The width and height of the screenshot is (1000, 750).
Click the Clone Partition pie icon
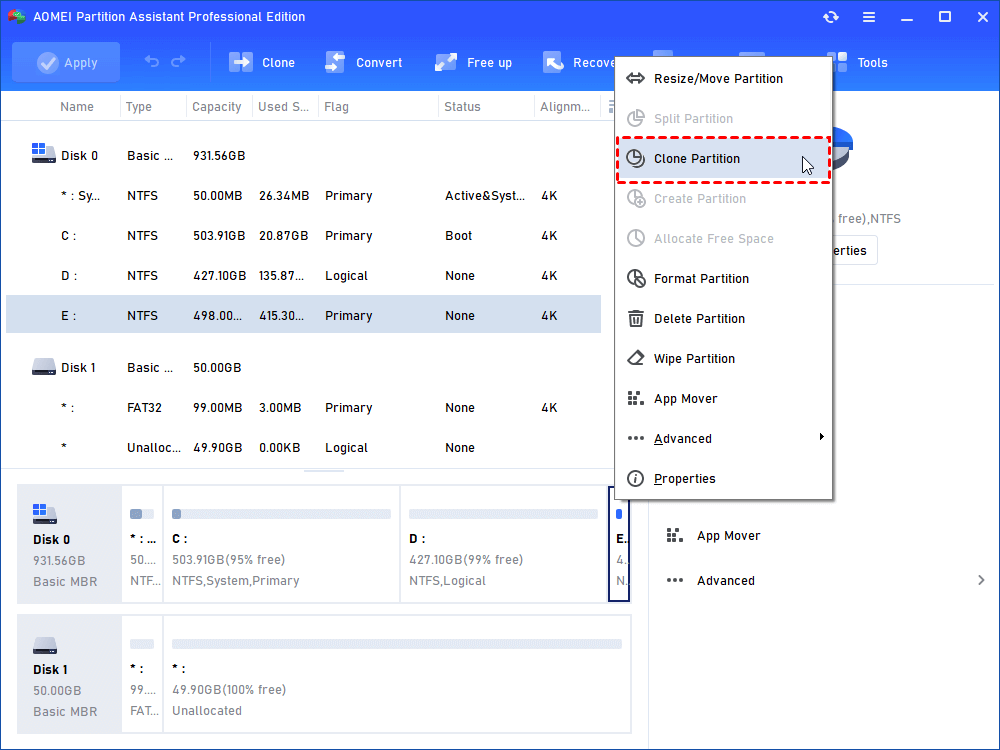pos(635,158)
